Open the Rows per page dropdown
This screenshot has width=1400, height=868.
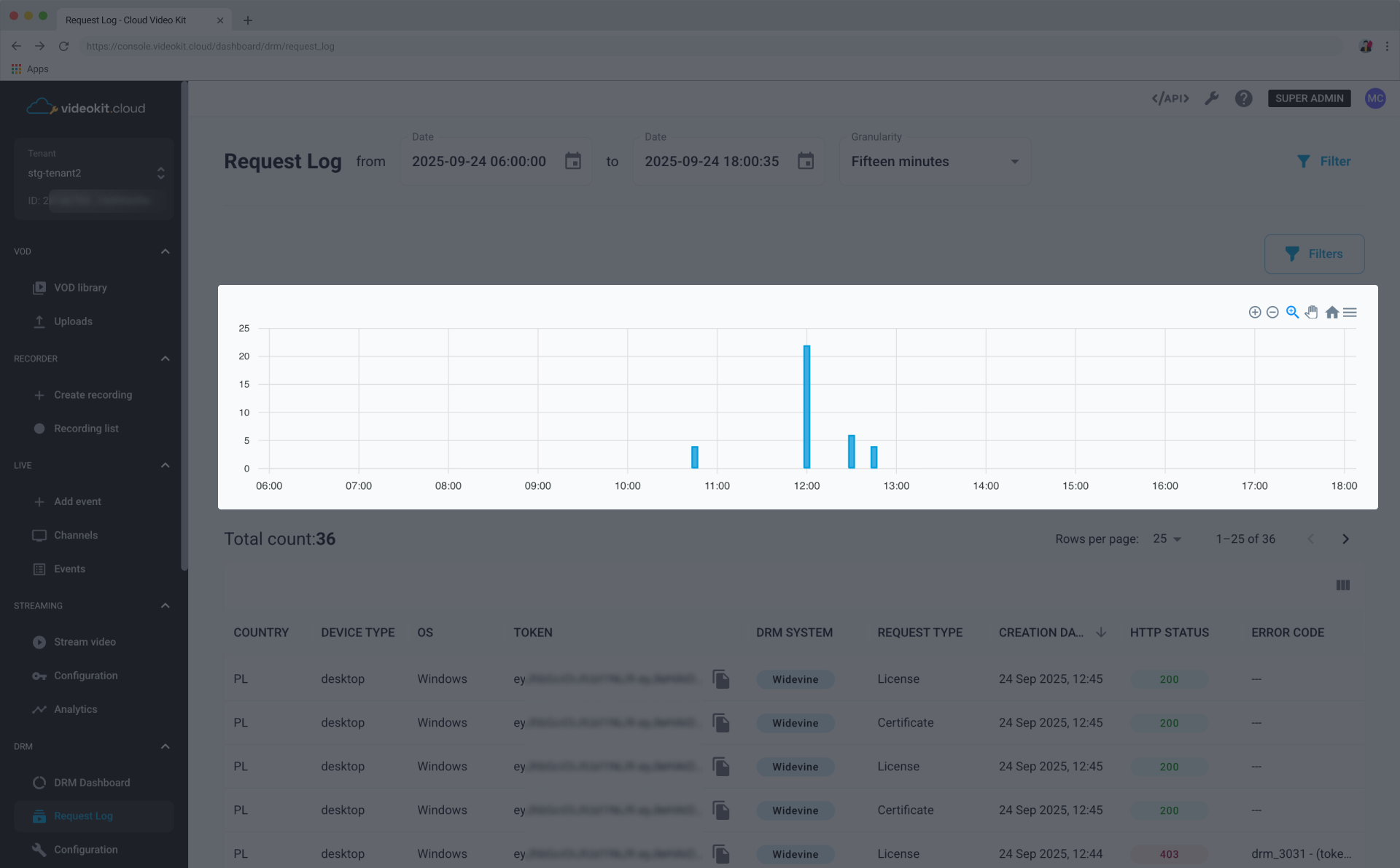[x=1167, y=539]
